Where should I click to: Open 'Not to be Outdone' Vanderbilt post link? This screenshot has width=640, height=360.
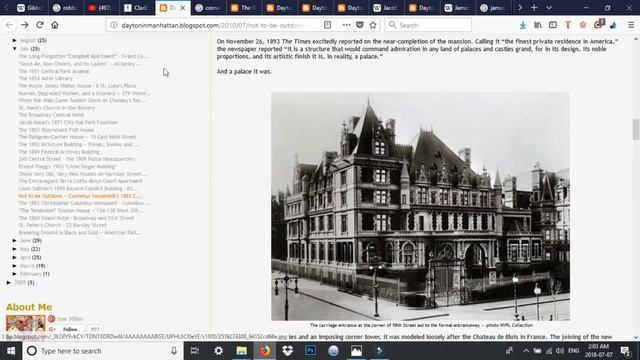coord(80,196)
